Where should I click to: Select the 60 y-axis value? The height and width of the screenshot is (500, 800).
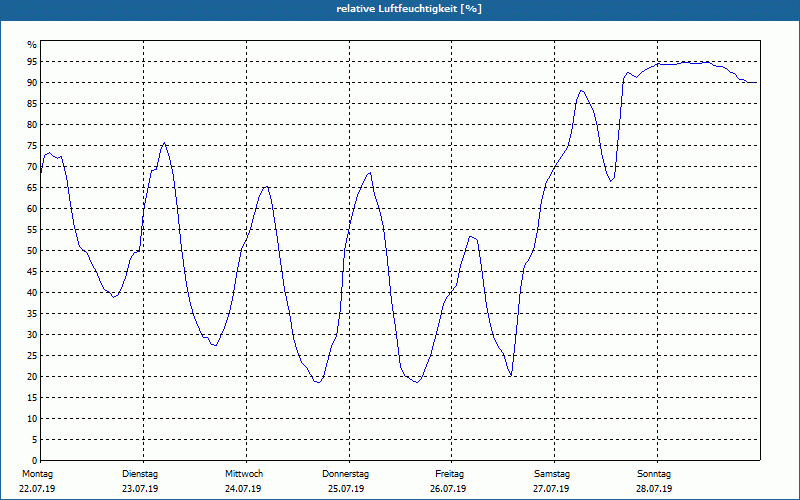click(32, 209)
